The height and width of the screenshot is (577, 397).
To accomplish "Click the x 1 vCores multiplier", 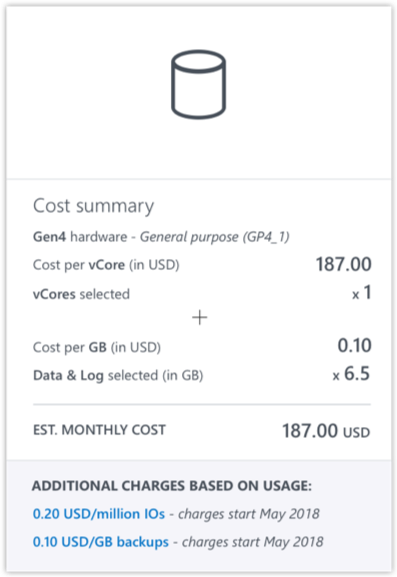I will click(362, 293).
